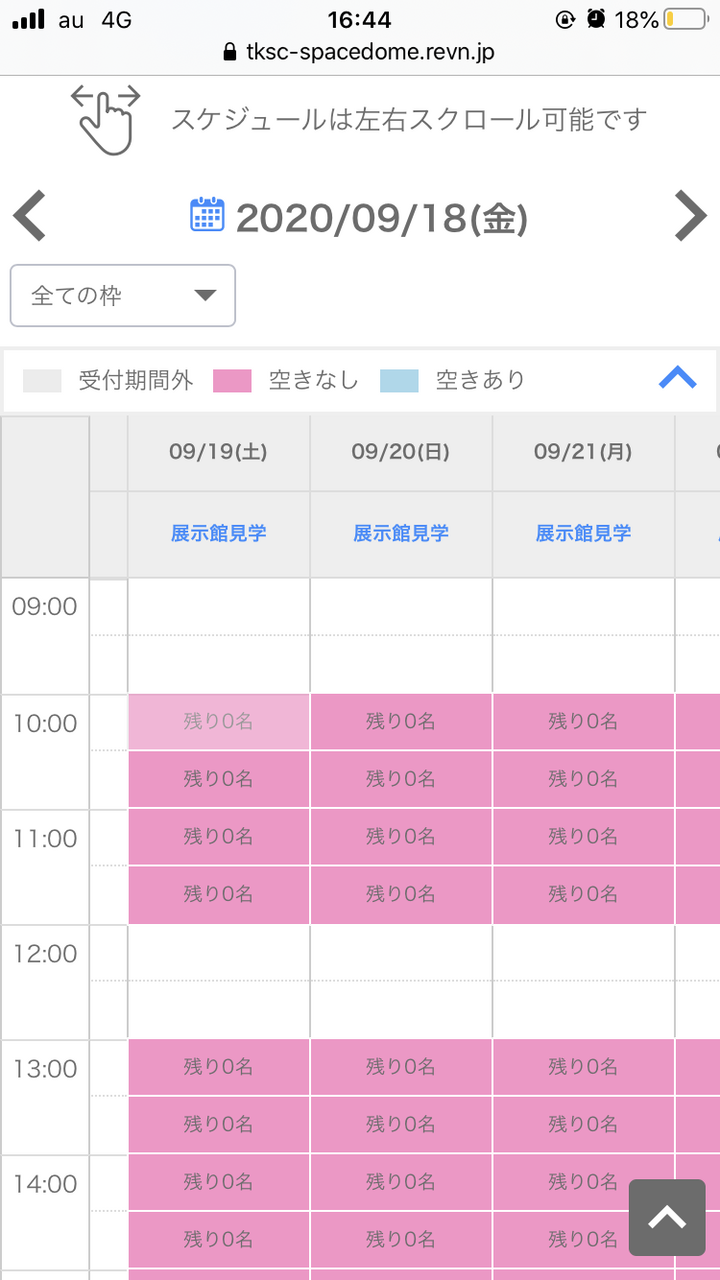Tap the blue 空きあり legend swatch
Screen dimensions: 720x1280
(x=399, y=381)
